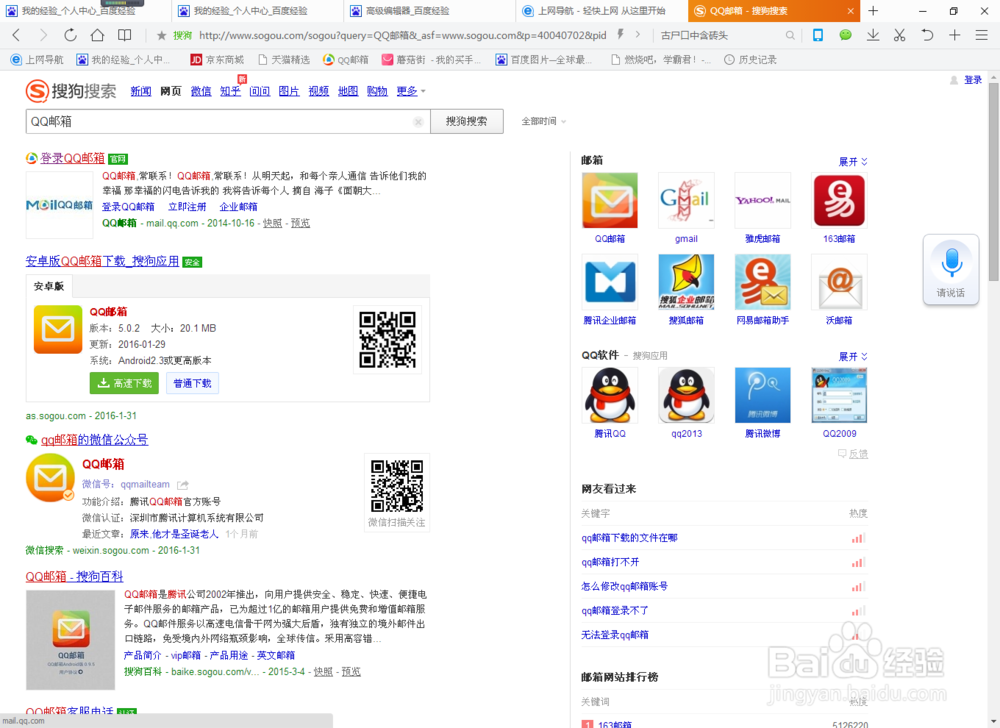Image resolution: width=1000 pixels, height=728 pixels.
Task: Click the undo closed tab icon
Action: 927,35
